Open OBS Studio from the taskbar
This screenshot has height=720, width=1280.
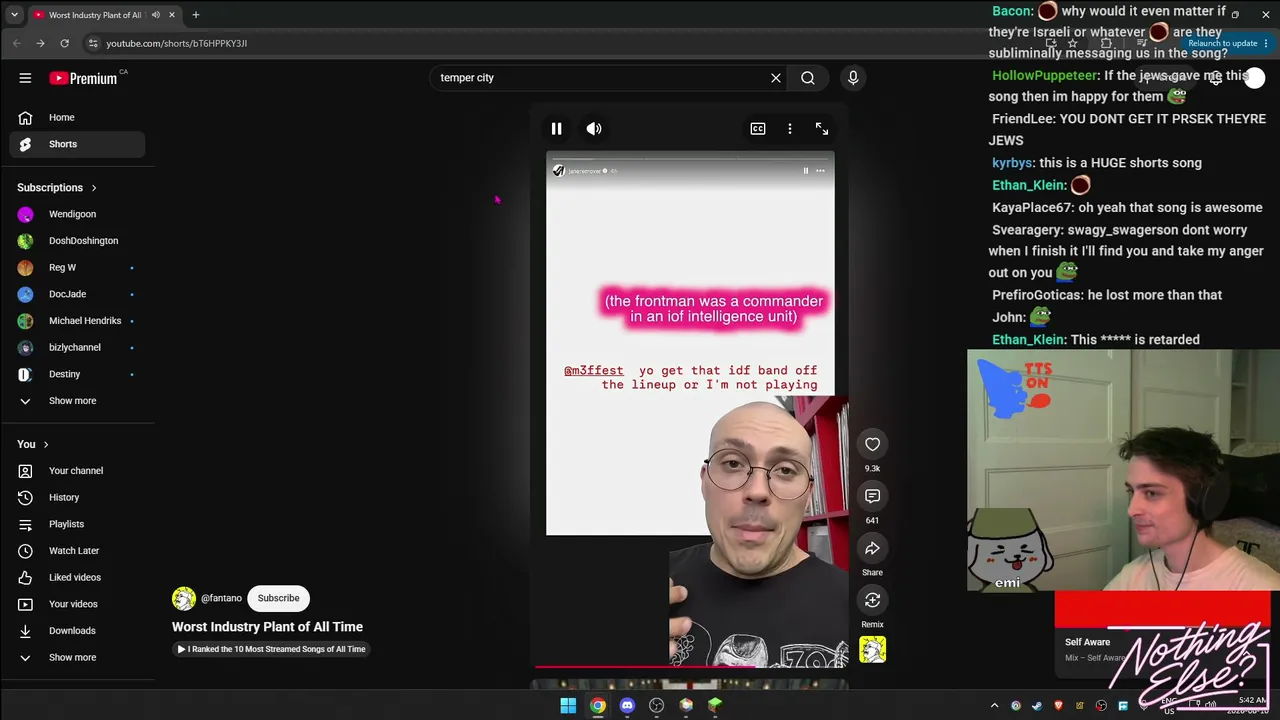tap(657, 706)
